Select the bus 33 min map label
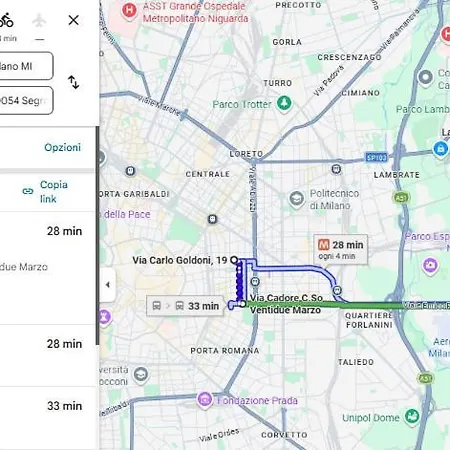The width and height of the screenshot is (450, 450). click(185, 306)
